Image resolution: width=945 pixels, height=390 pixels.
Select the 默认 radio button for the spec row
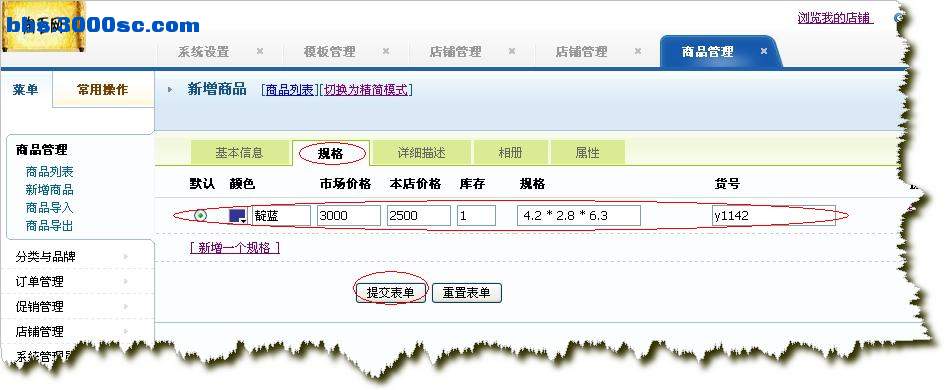(201, 216)
